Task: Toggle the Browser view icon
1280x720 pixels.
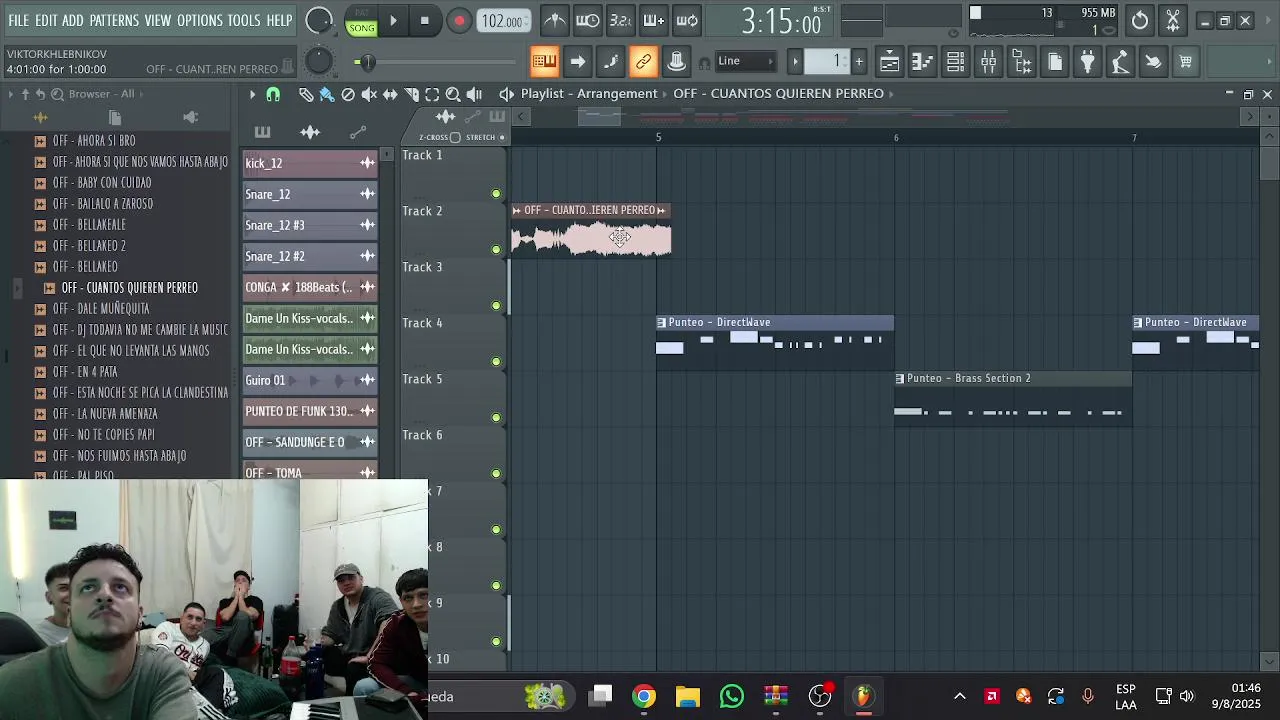Action: [1021, 62]
